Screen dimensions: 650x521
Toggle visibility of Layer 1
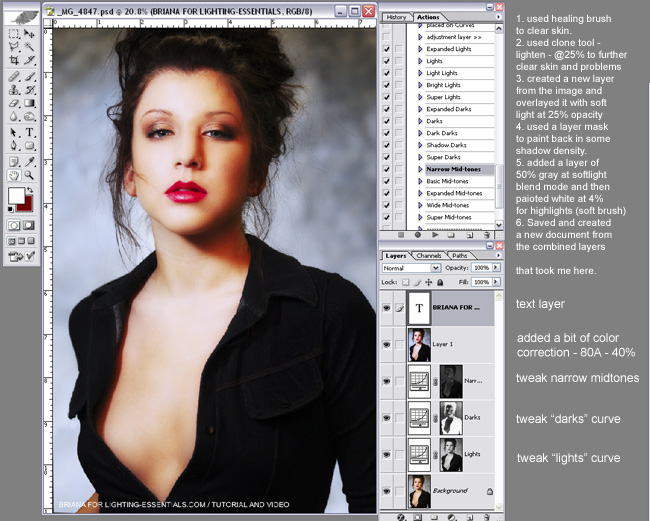tap(386, 344)
